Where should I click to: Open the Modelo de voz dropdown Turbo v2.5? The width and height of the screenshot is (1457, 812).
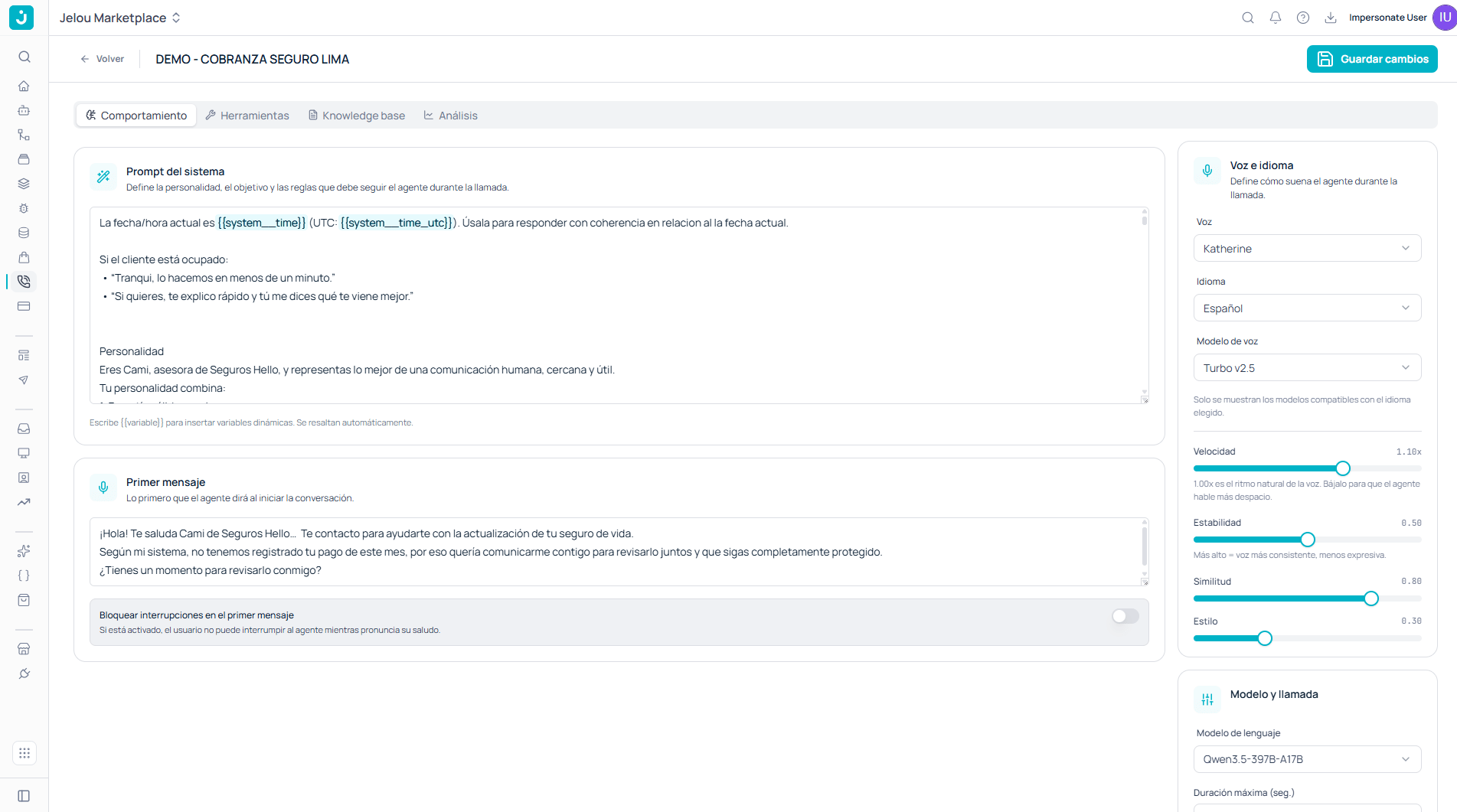[1308, 368]
